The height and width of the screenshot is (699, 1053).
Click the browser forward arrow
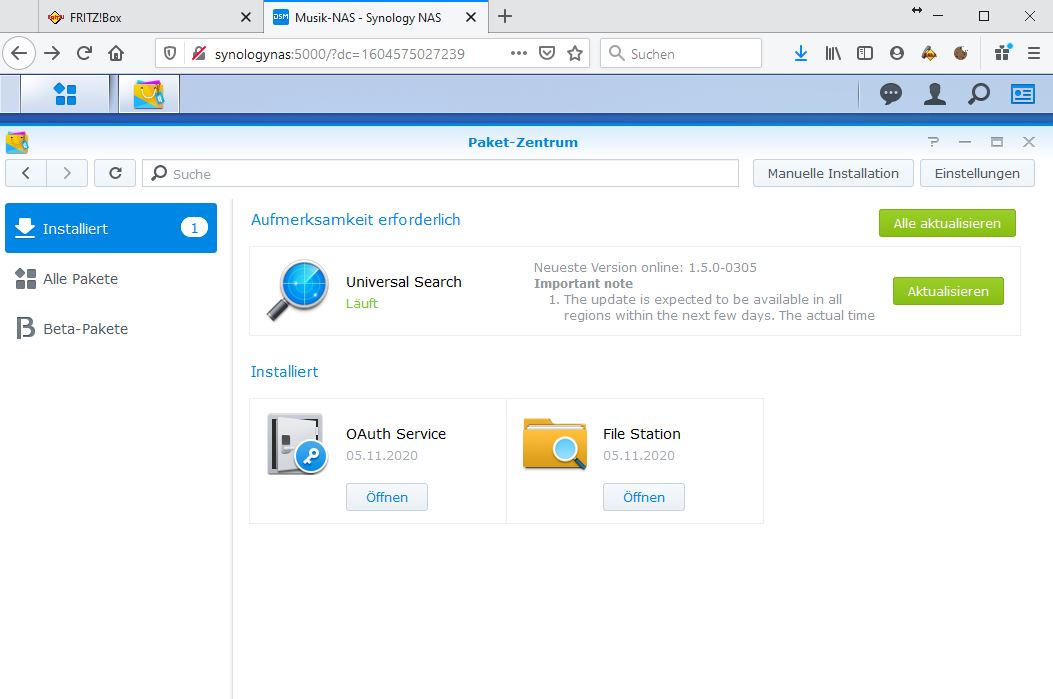pyautogui.click(x=52, y=54)
